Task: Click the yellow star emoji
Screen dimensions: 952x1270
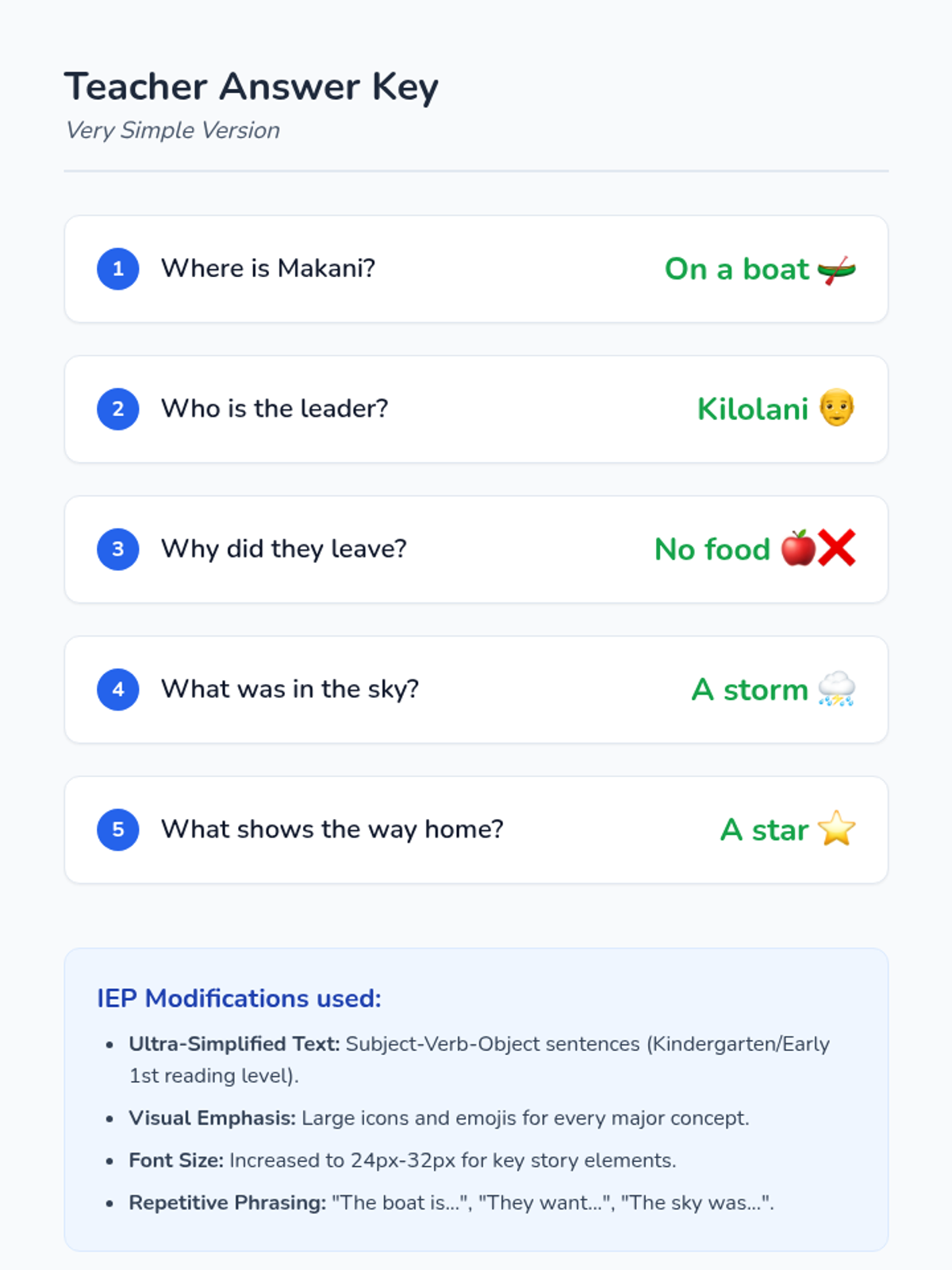Action: (x=836, y=829)
